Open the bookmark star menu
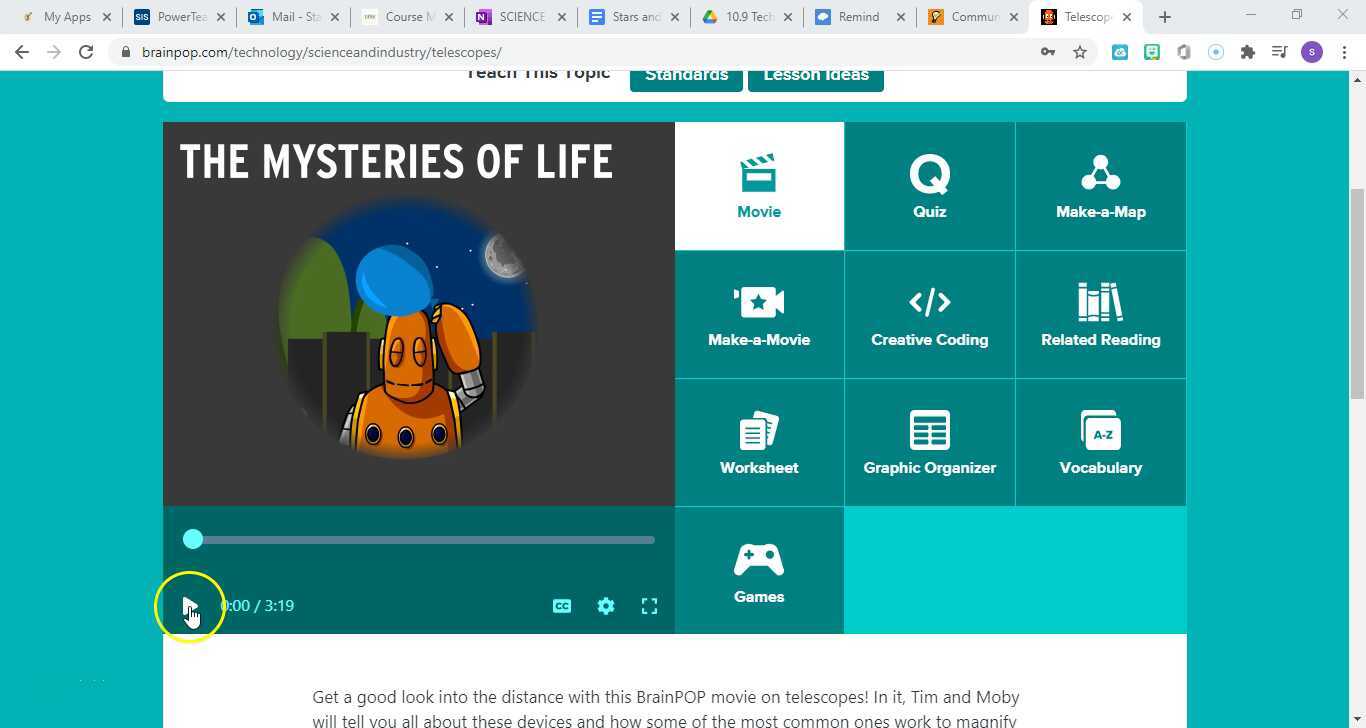1366x728 pixels. pyautogui.click(x=1080, y=51)
